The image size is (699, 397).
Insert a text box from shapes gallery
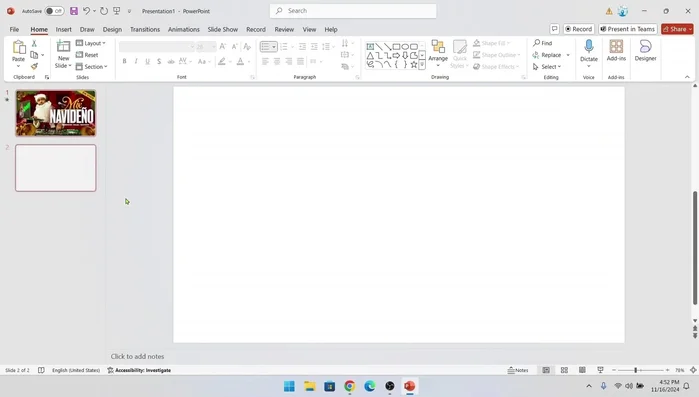[x=370, y=46]
